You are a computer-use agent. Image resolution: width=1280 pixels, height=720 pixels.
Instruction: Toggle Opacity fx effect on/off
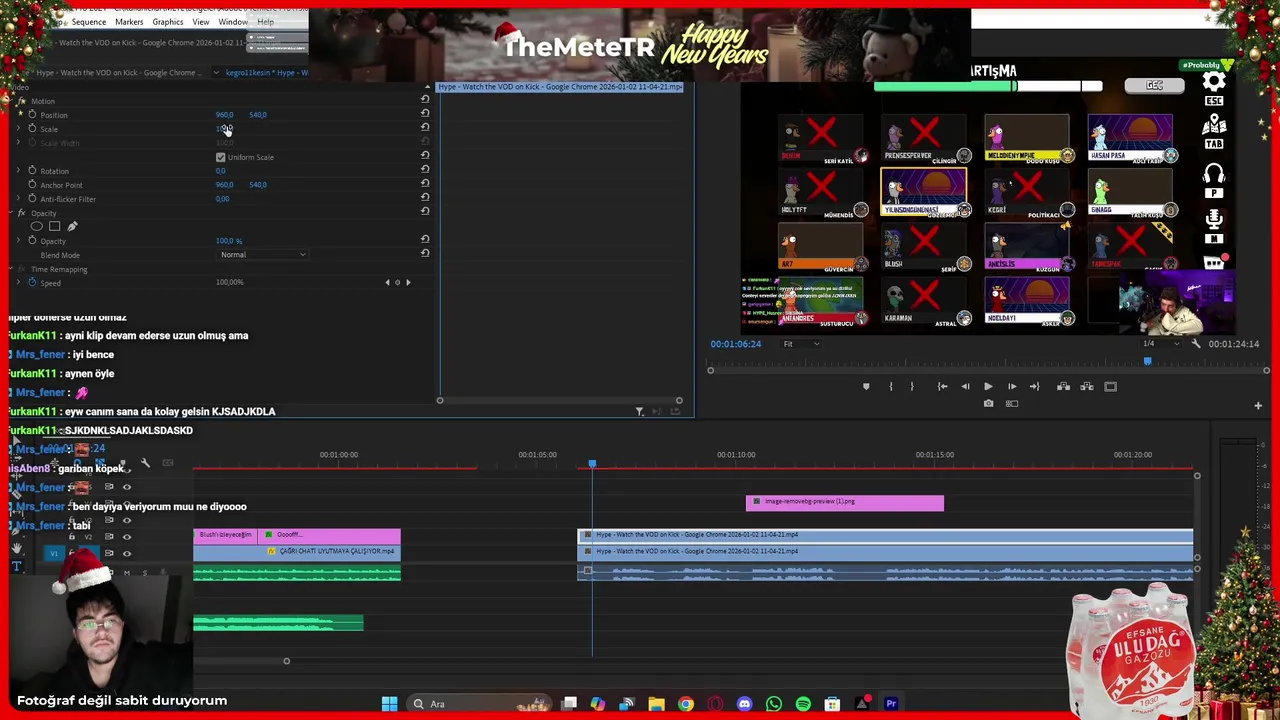tap(21, 213)
